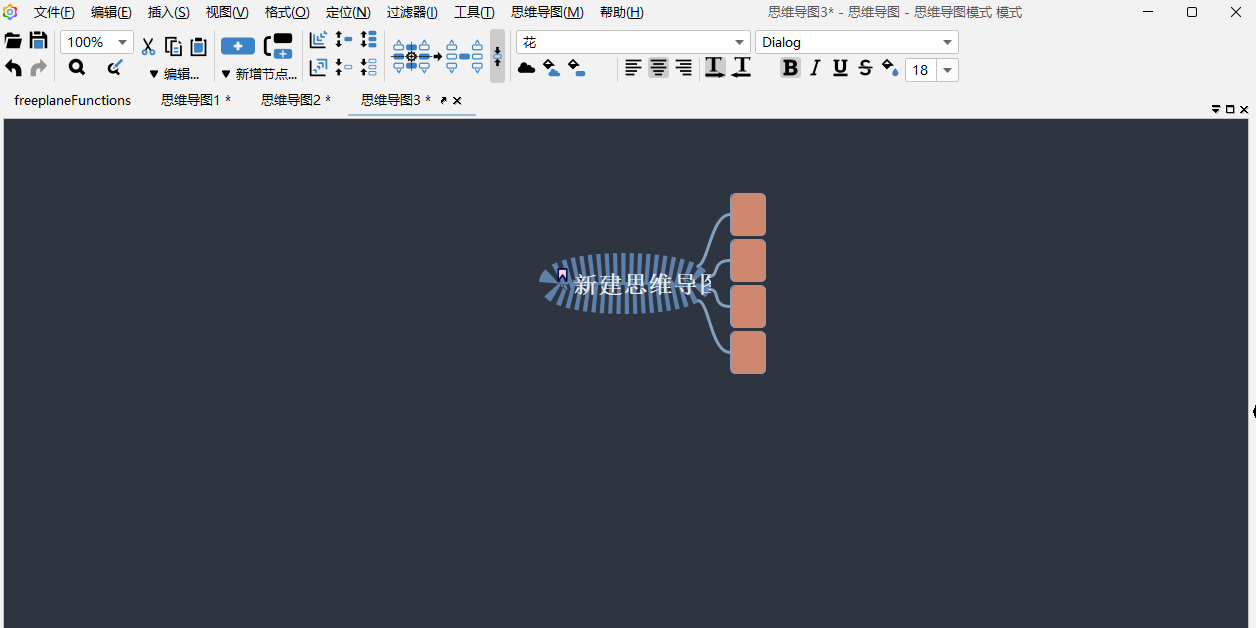Viewport: 1256px width, 628px height.
Task: Click the open folder icon
Action: pos(13,41)
